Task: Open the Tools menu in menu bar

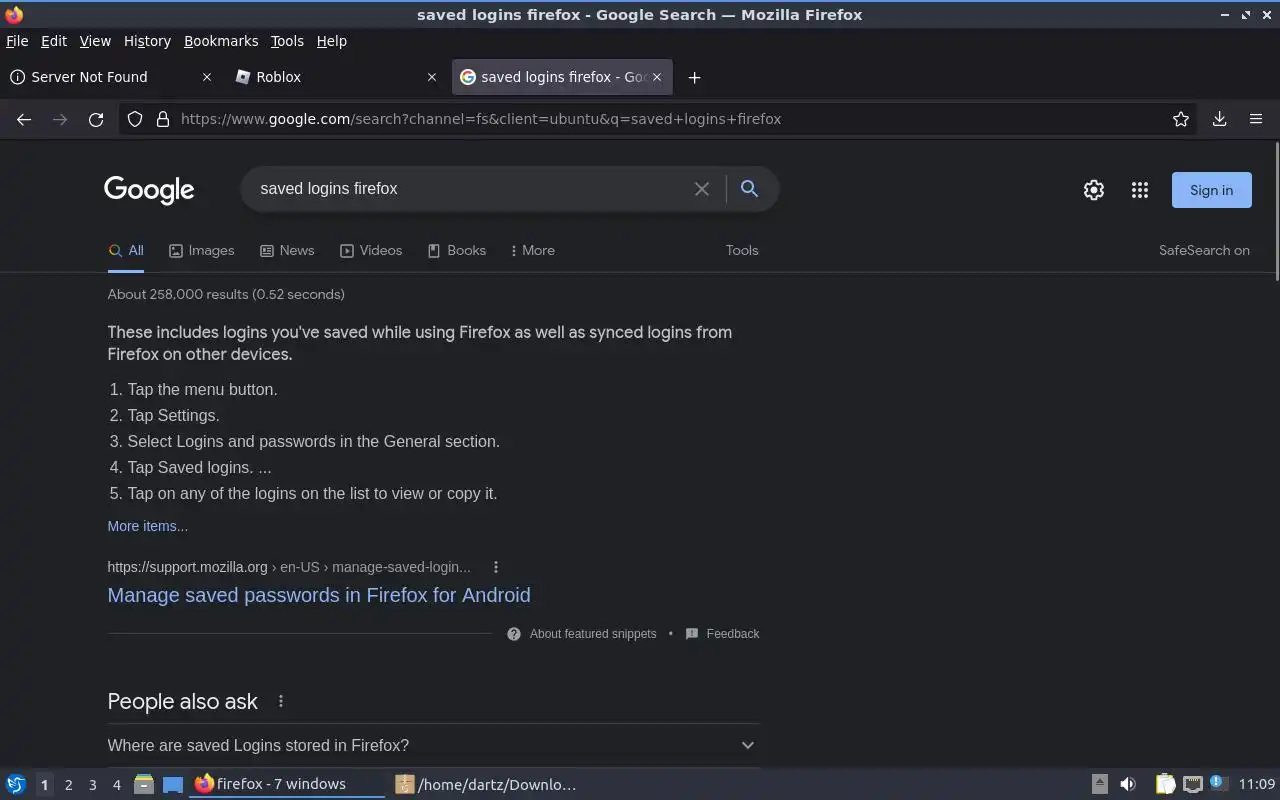Action: pyautogui.click(x=287, y=41)
